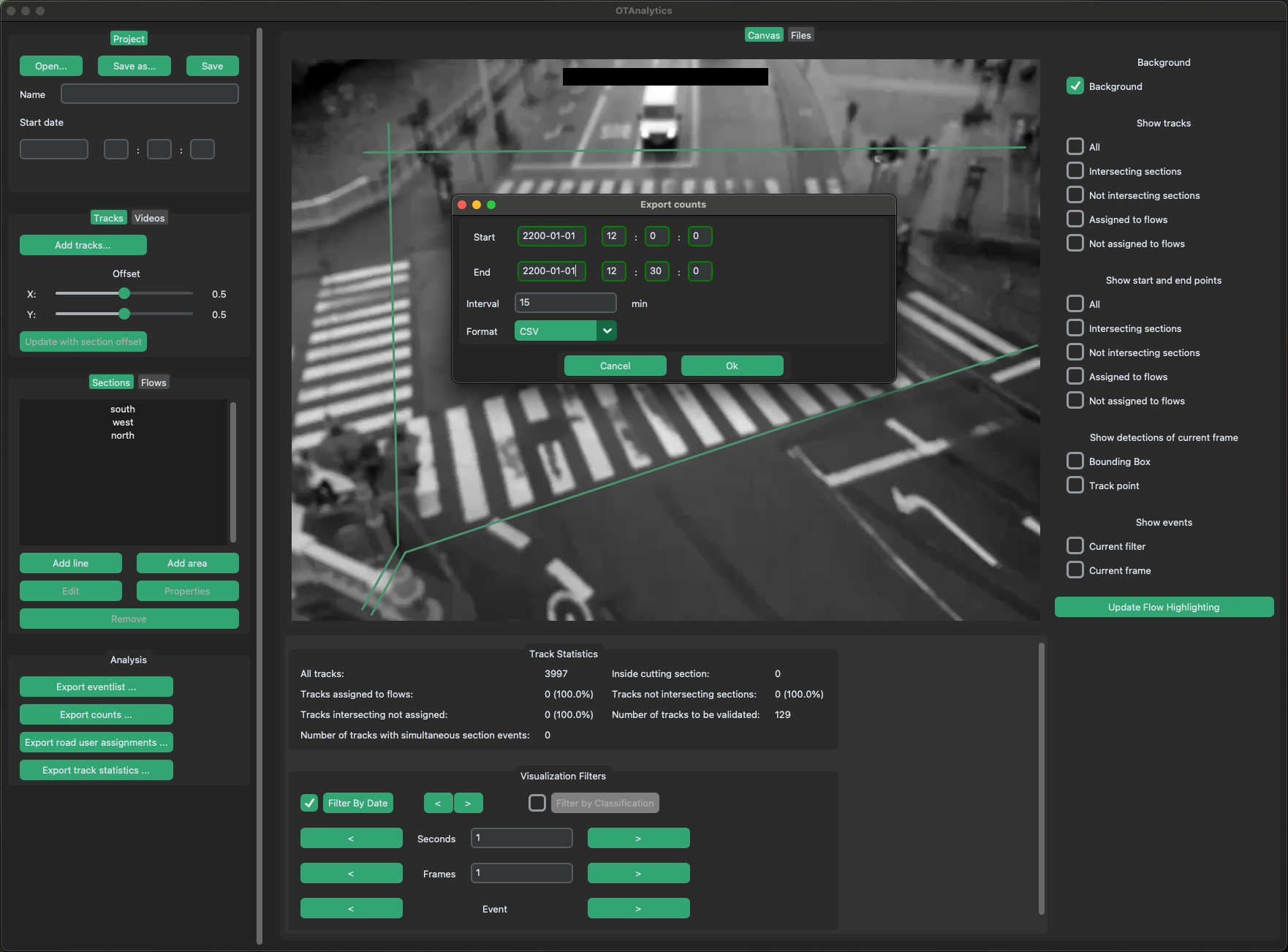Select the south section in the list

[x=122, y=409]
